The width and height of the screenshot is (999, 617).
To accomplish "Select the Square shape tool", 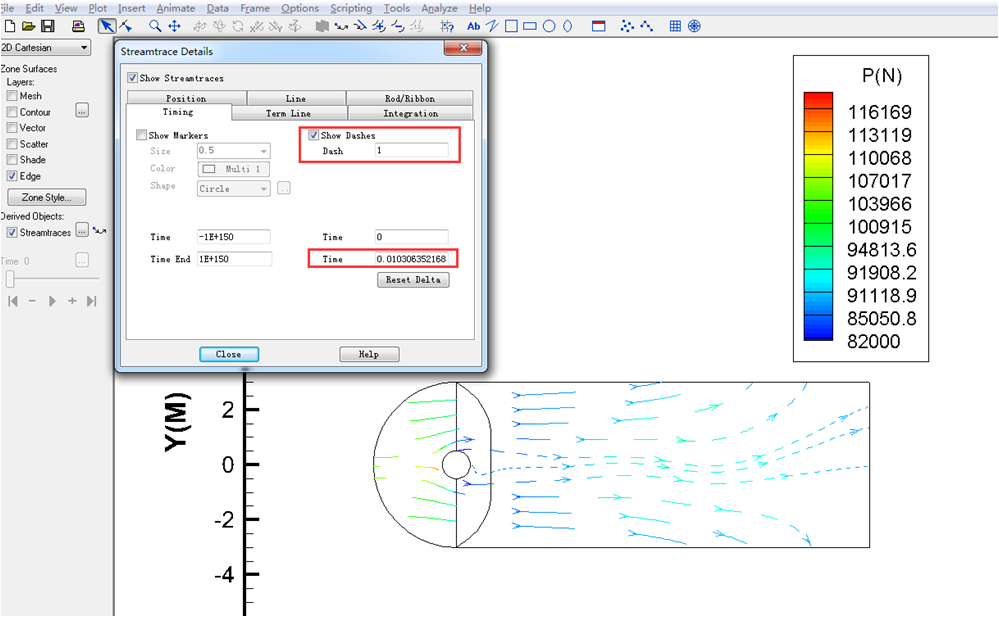I will pyautogui.click(x=511, y=26).
